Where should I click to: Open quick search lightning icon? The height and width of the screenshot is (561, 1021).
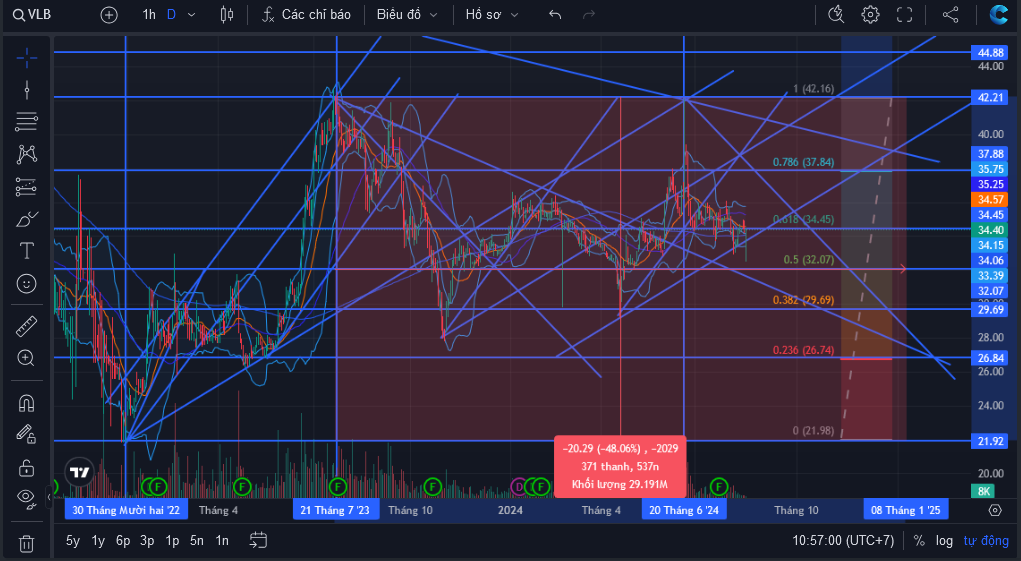click(x=836, y=14)
